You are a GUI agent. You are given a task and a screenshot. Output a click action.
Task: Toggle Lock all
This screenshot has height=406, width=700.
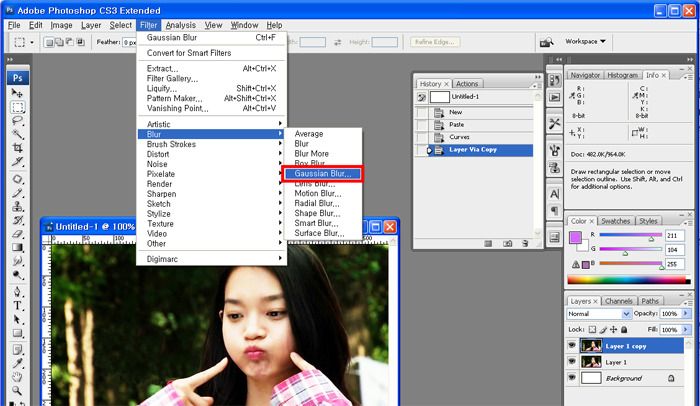[624, 330]
